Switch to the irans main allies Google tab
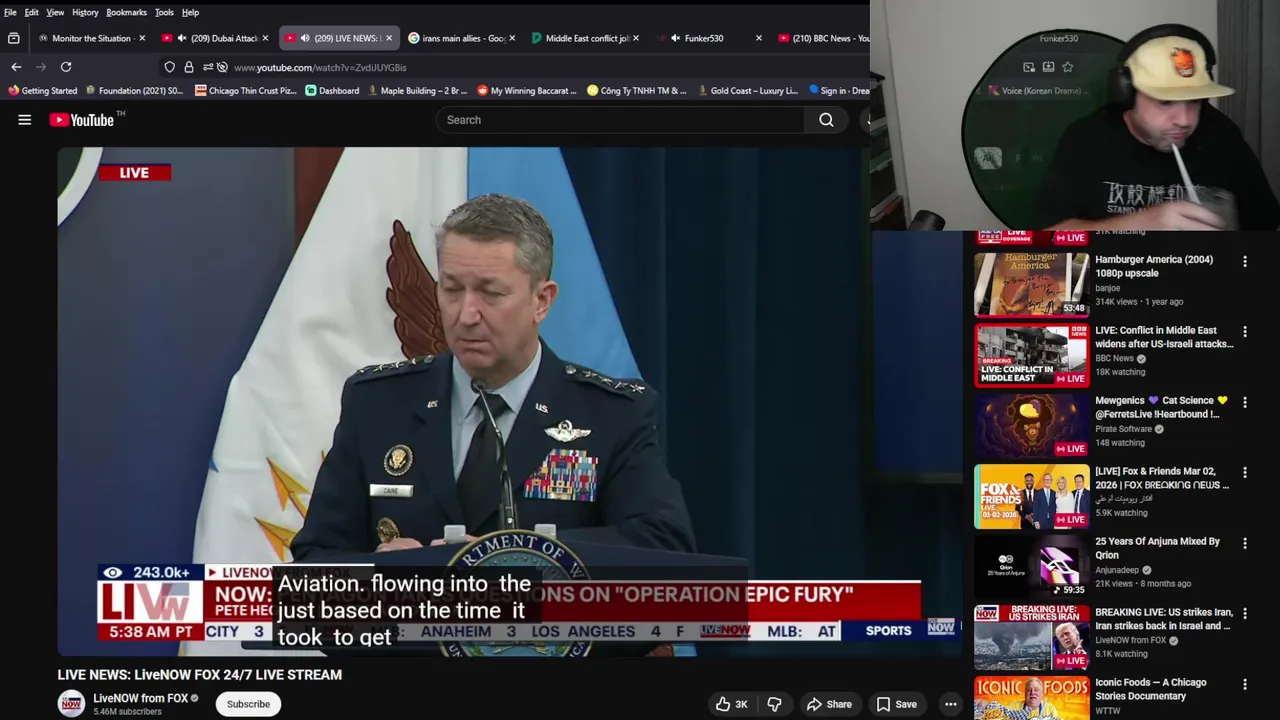Viewport: 1280px width, 720px height. click(x=462, y=38)
